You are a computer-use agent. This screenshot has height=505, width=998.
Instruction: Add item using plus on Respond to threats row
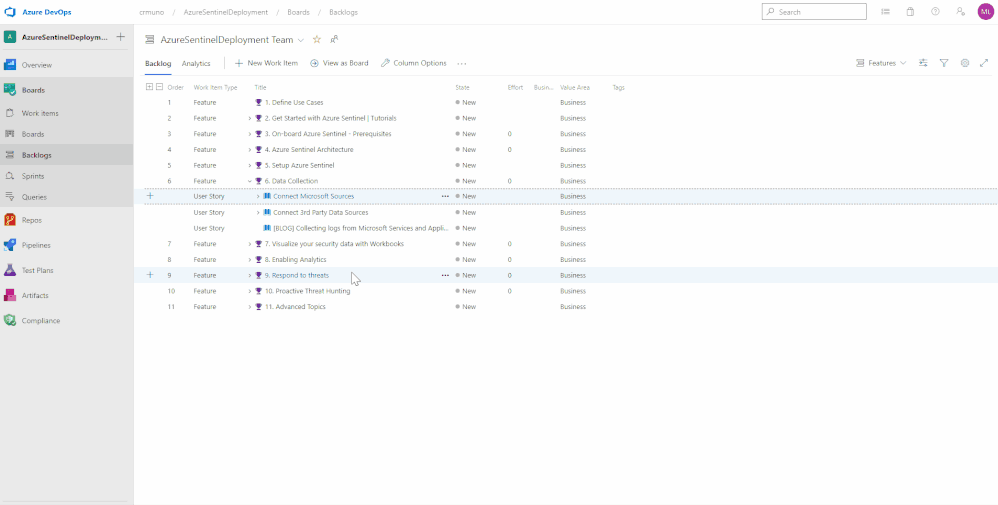click(x=150, y=275)
